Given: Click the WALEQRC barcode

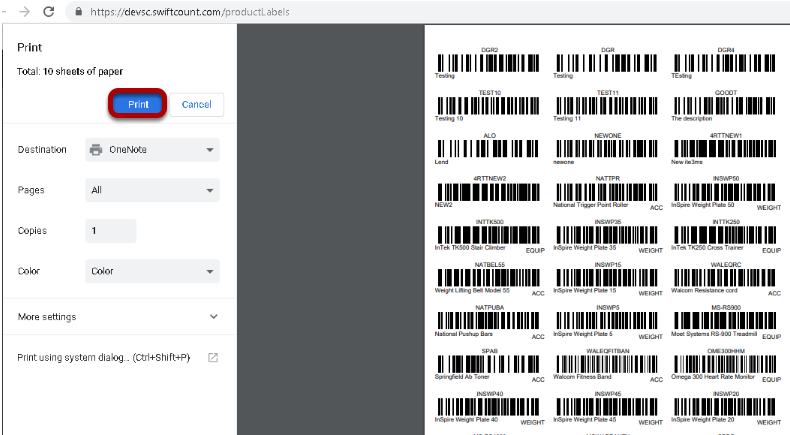Looking at the screenshot, I should coord(725,278).
